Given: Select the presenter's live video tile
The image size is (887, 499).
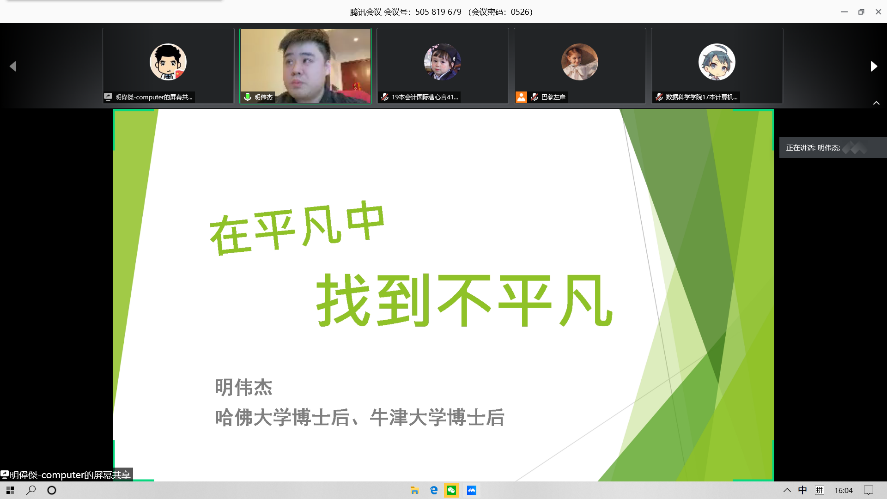Looking at the screenshot, I should [305, 60].
